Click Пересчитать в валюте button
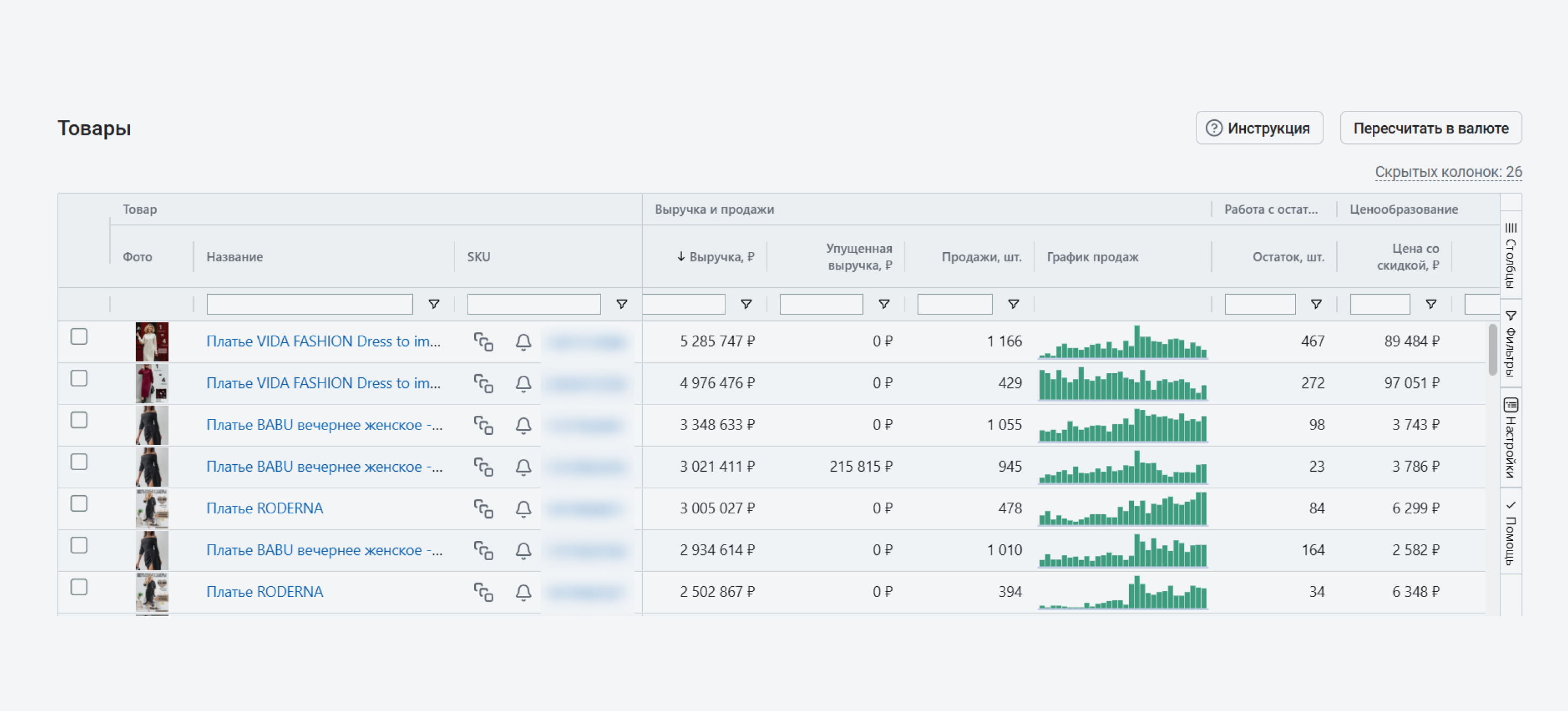The height and width of the screenshot is (711, 1568). (1430, 128)
